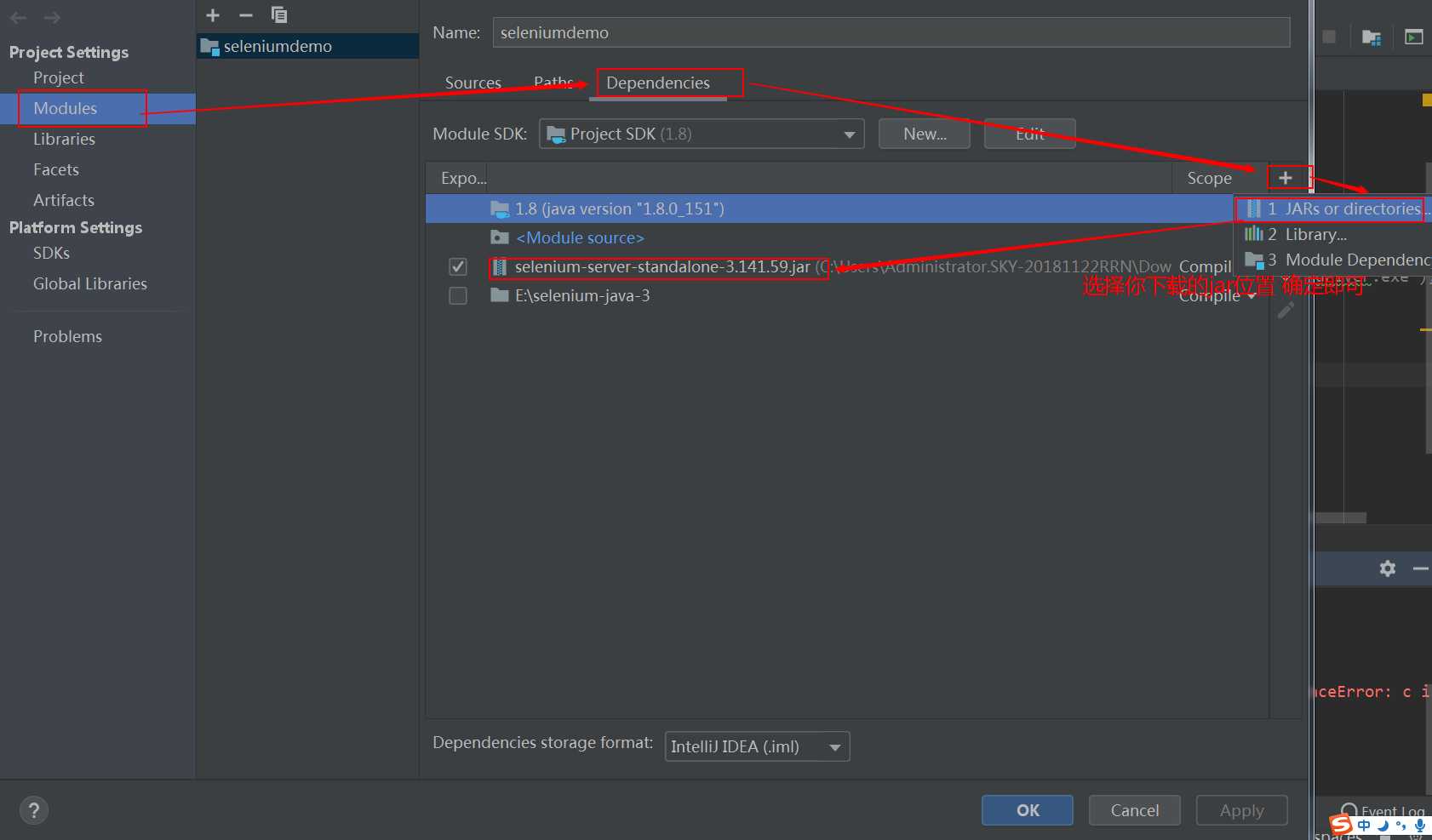Viewport: 1432px width, 840px height.
Task: Click the Export column header
Action: (463, 178)
